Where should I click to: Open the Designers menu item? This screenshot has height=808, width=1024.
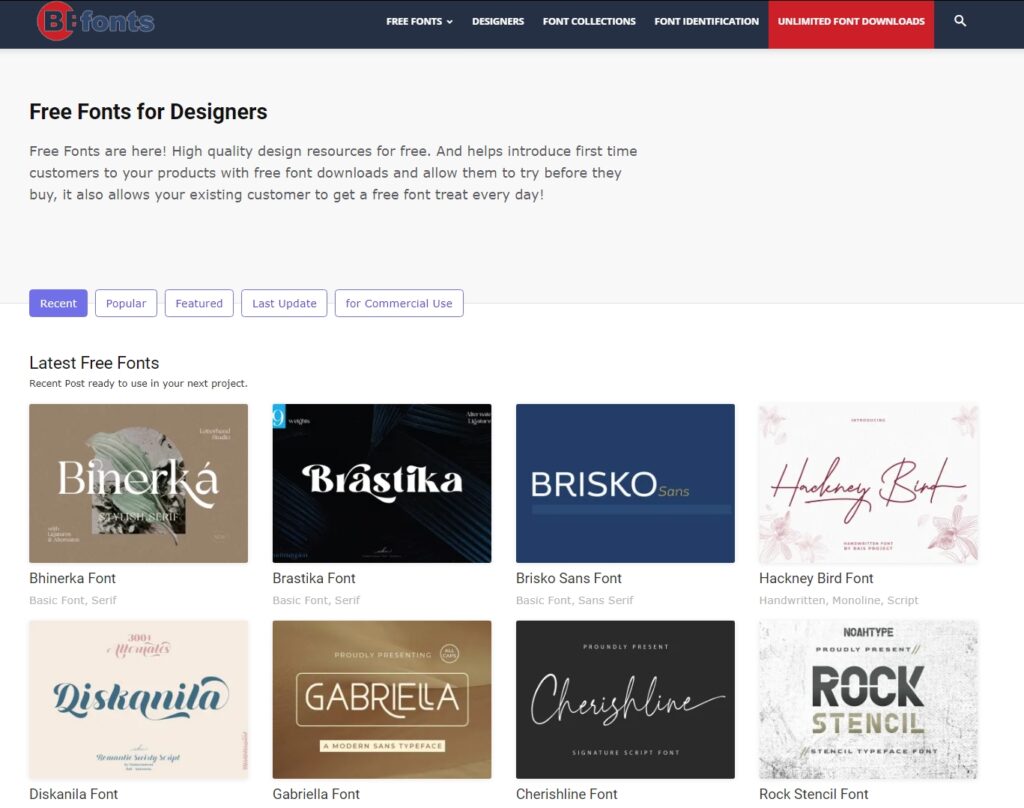pyautogui.click(x=498, y=21)
